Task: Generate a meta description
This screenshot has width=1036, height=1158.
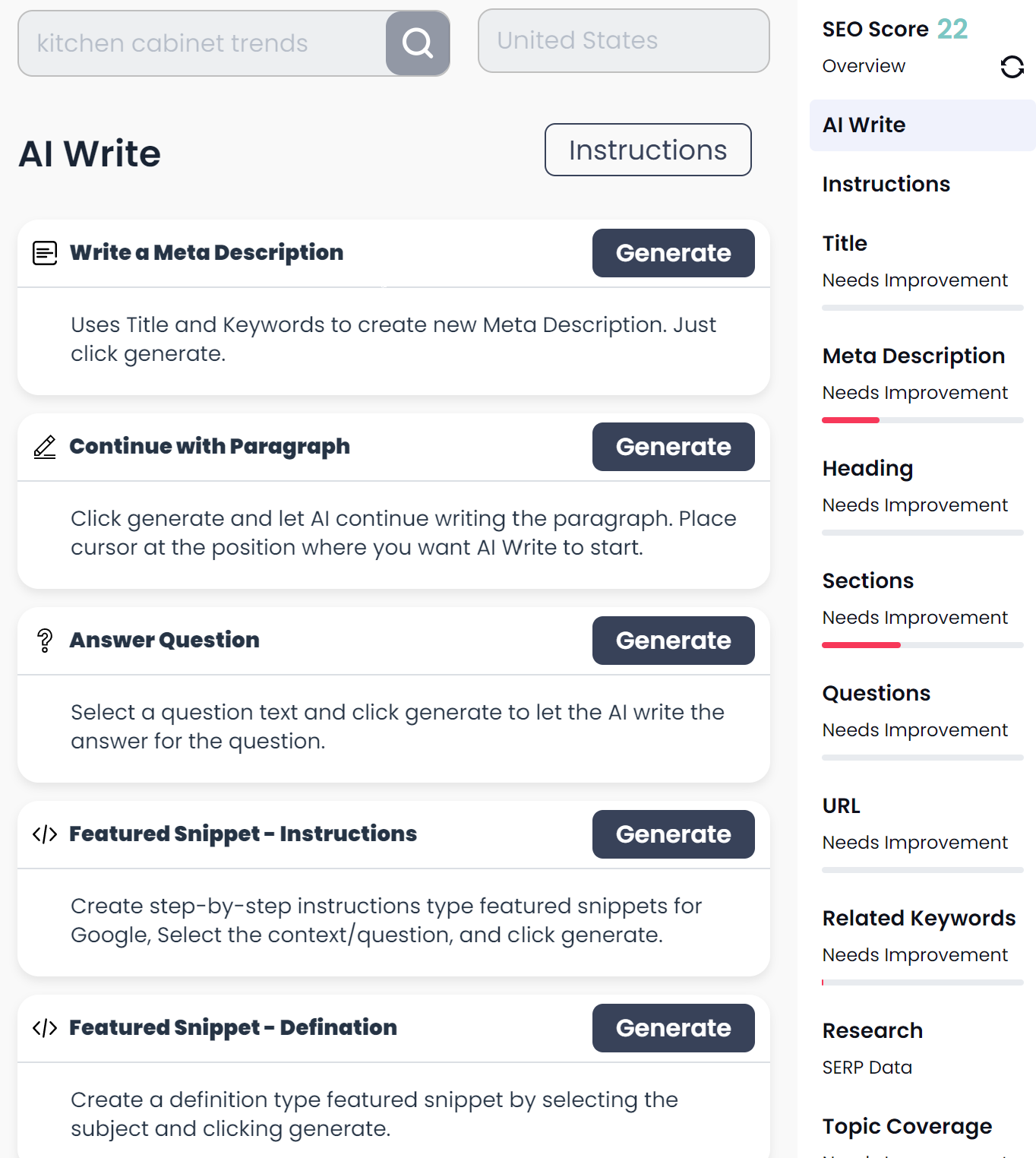Action: (x=673, y=253)
